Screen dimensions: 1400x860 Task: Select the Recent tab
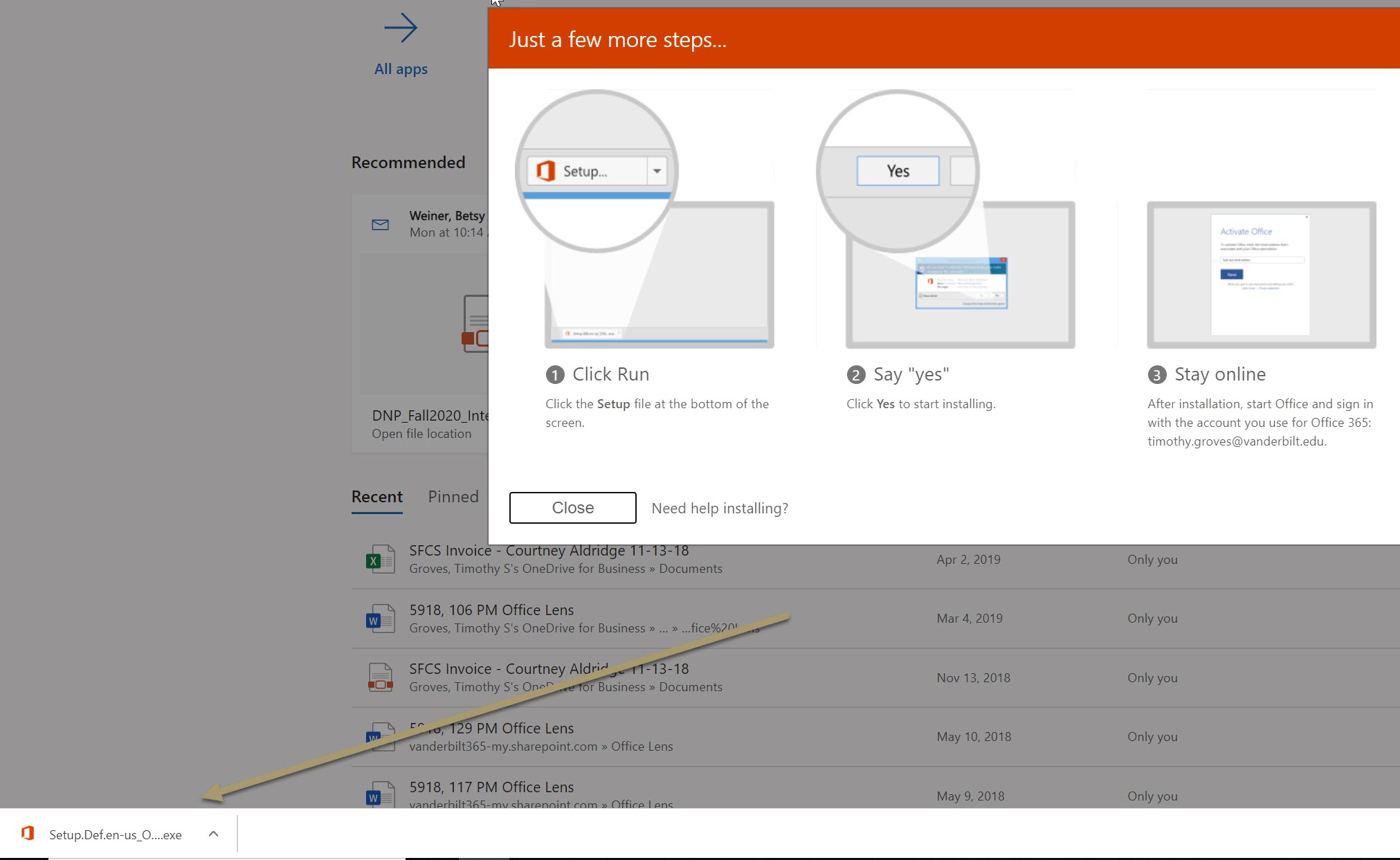tap(376, 497)
